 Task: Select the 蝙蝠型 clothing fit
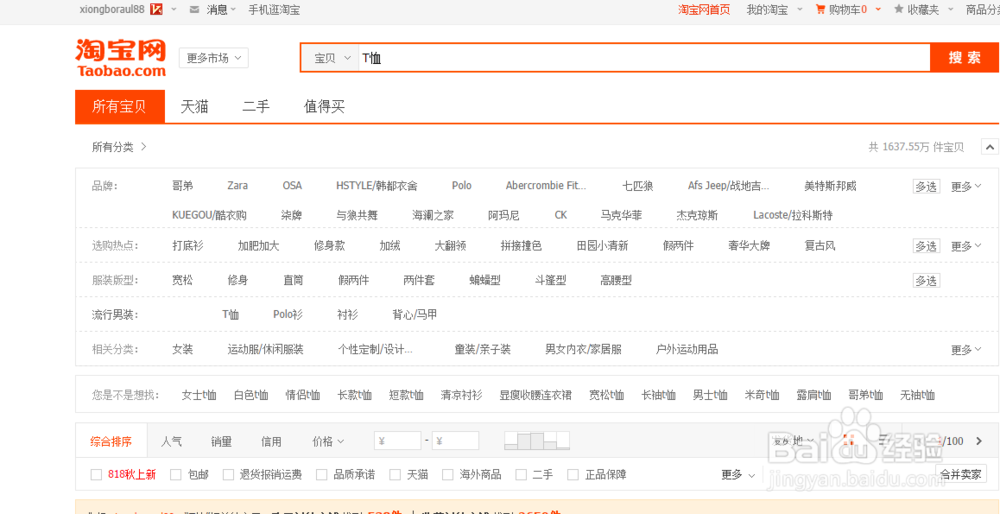(x=485, y=280)
